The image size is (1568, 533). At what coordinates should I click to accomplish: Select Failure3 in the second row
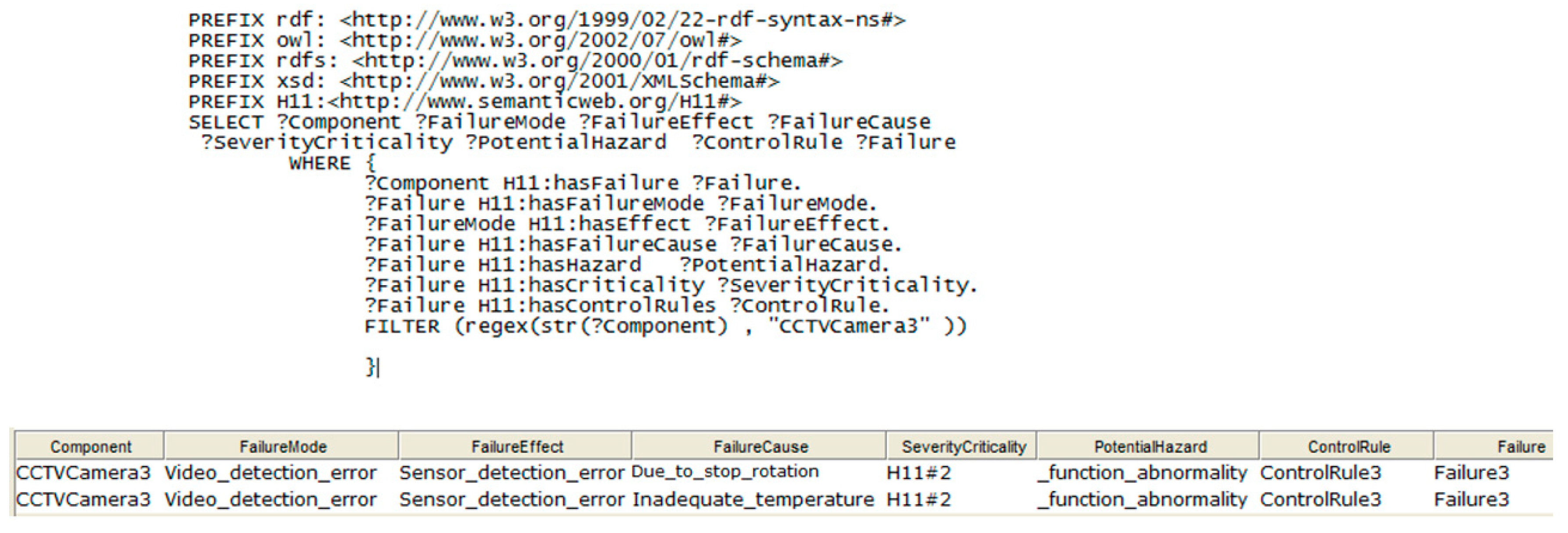(1471, 500)
